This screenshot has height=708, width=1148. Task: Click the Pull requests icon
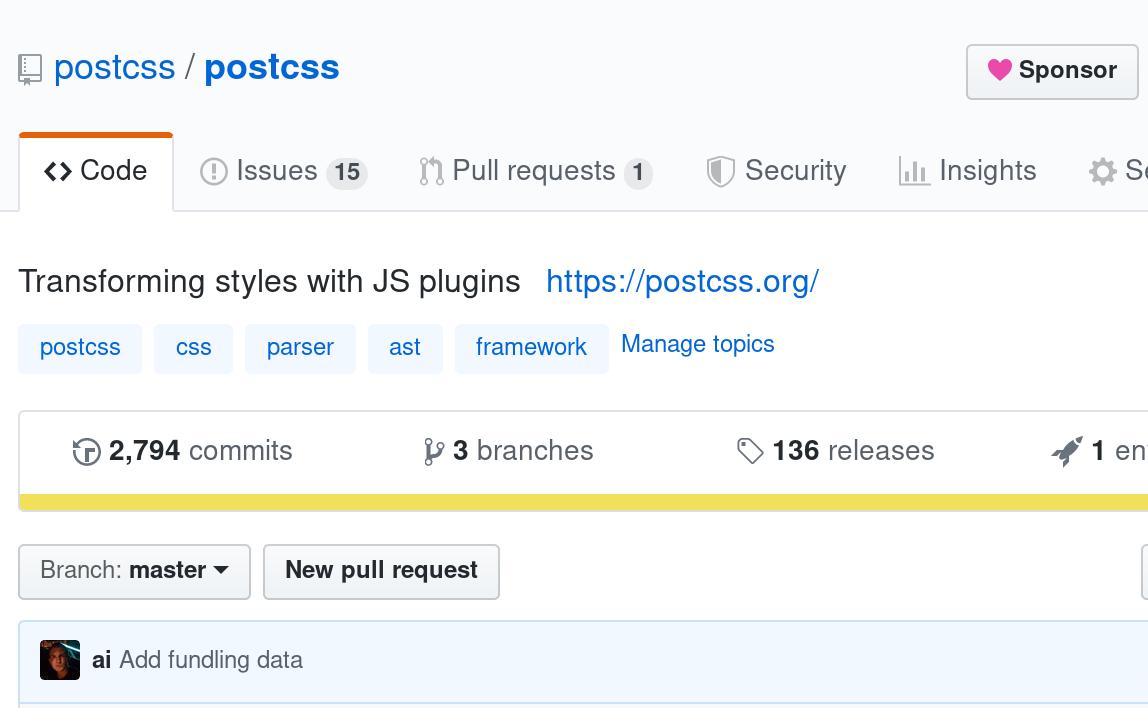click(x=432, y=170)
